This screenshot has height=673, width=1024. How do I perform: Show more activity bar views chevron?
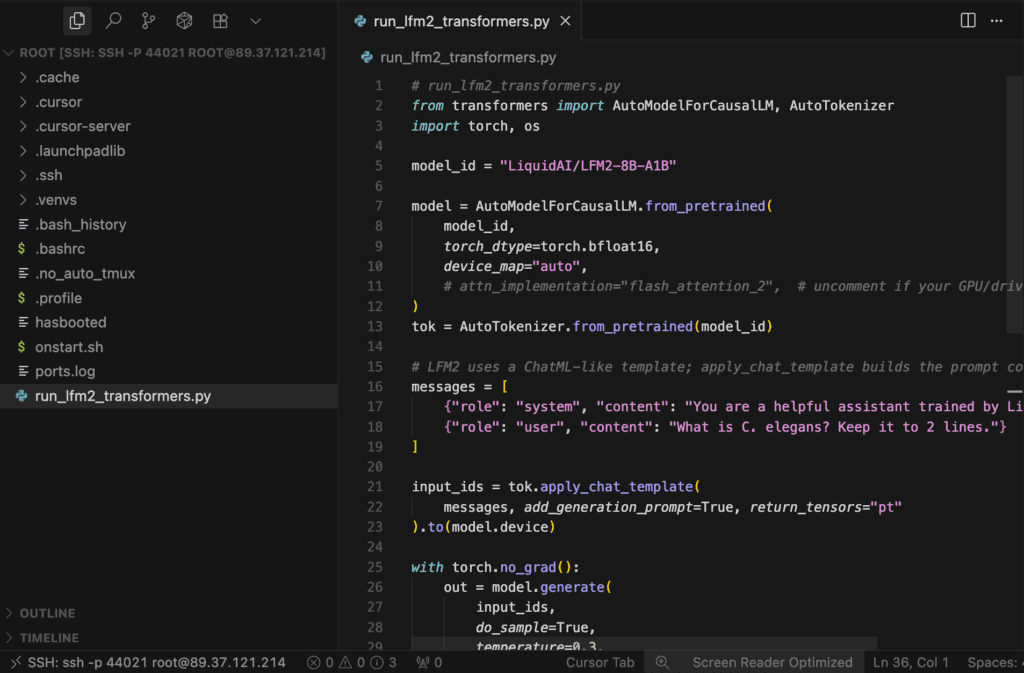point(256,20)
